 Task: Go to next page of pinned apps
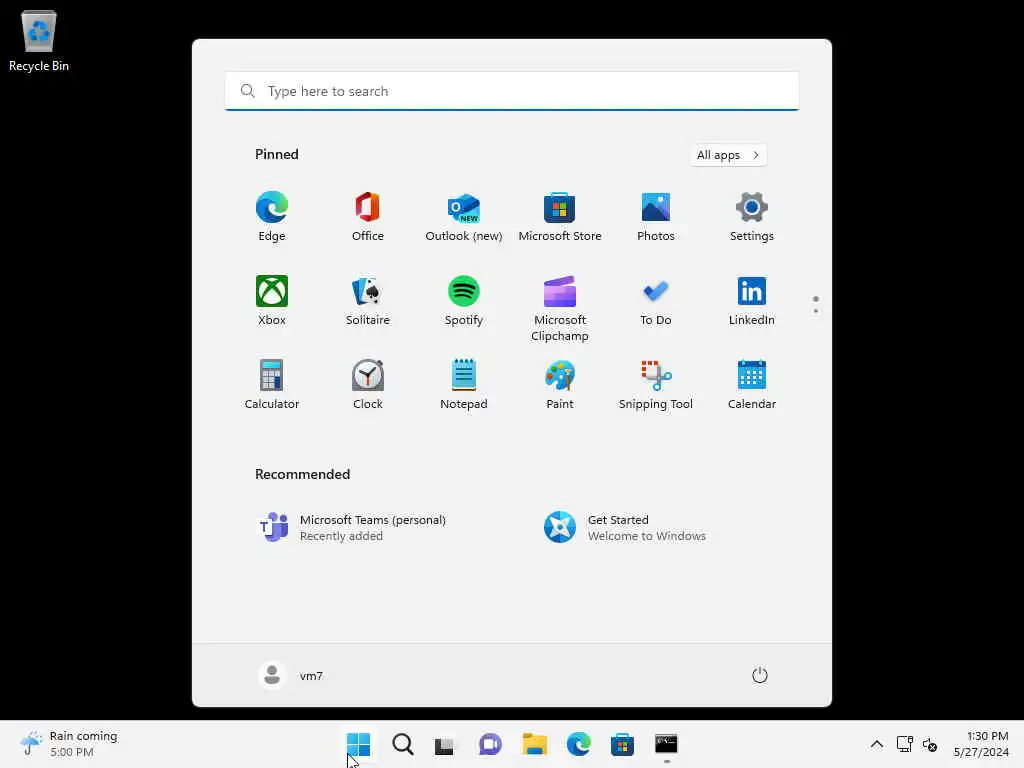(816, 311)
